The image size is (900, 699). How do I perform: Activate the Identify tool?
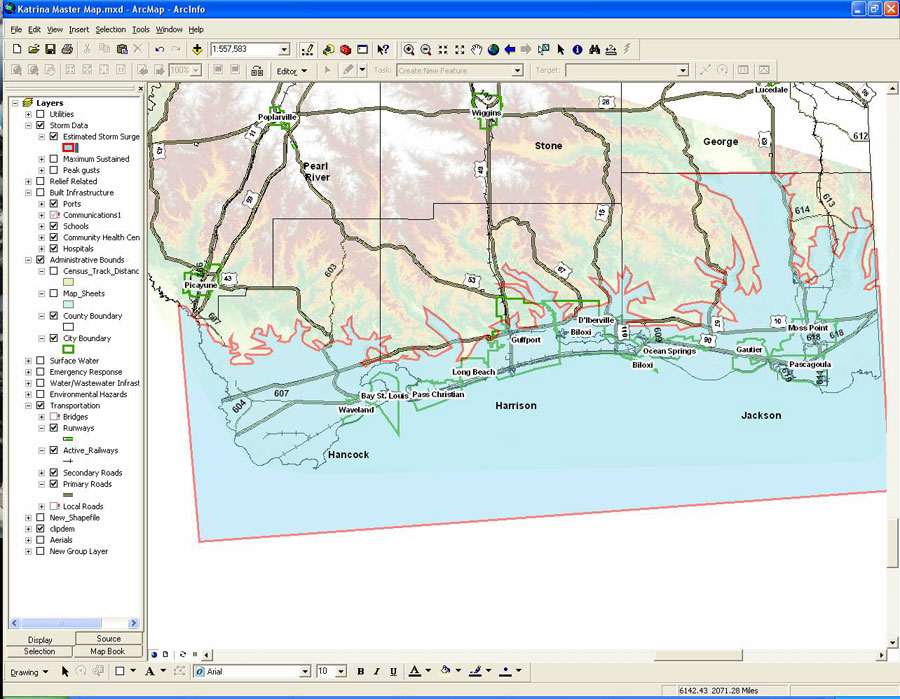tap(577, 50)
